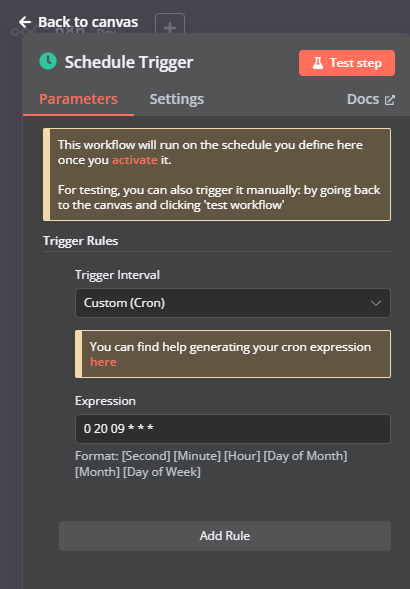Run the Test step button
Image resolution: width=410 pixels, height=589 pixels.
pos(347,63)
